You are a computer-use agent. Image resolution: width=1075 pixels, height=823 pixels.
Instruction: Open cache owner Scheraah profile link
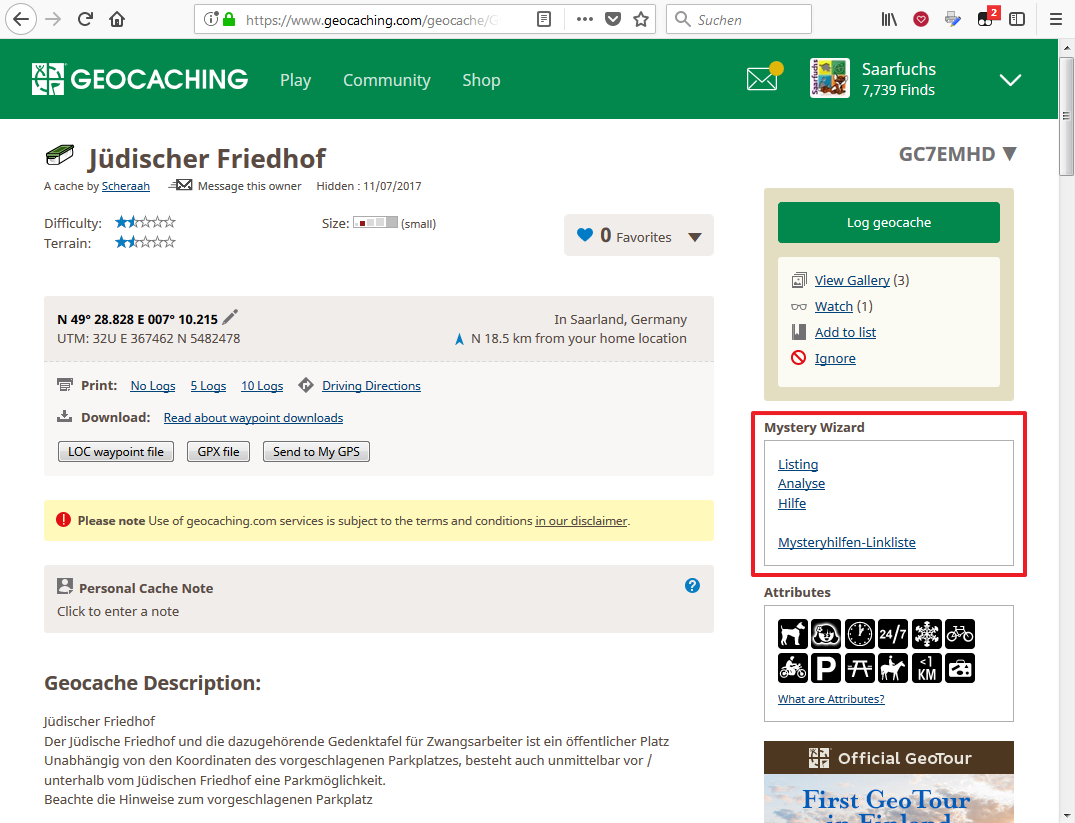[125, 186]
